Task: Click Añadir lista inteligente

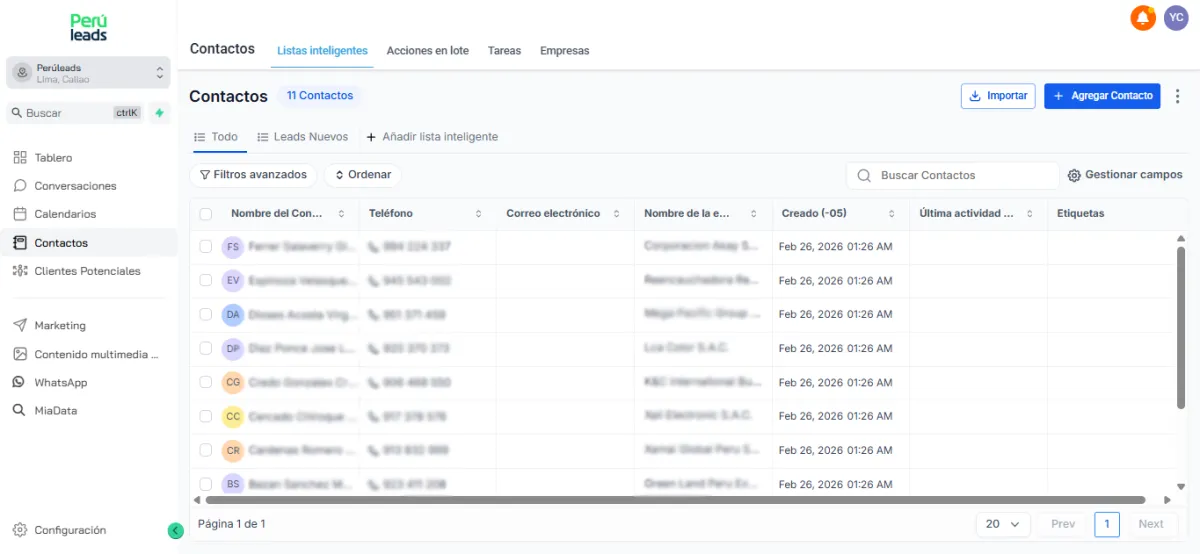Action: tap(432, 137)
